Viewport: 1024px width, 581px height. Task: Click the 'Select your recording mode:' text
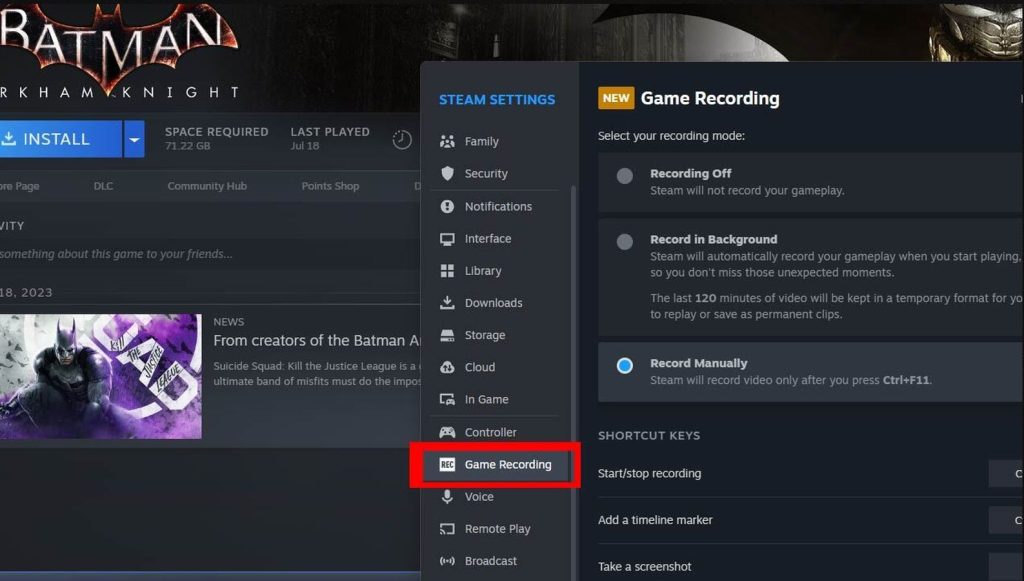tap(671, 136)
